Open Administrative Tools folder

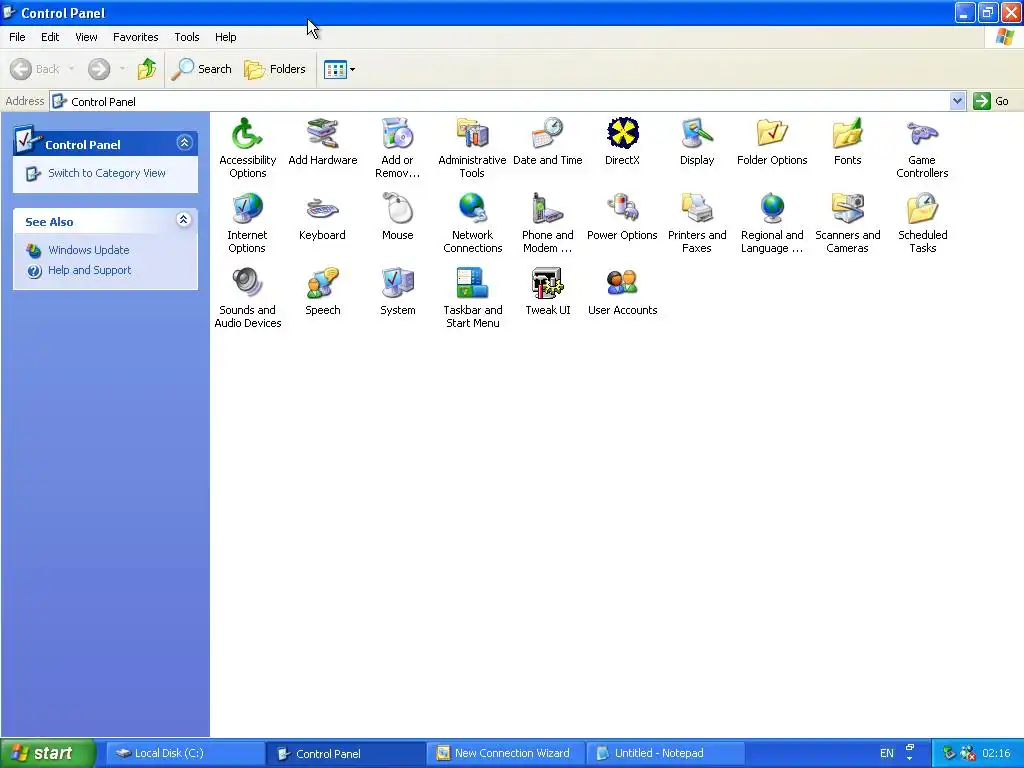click(472, 148)
